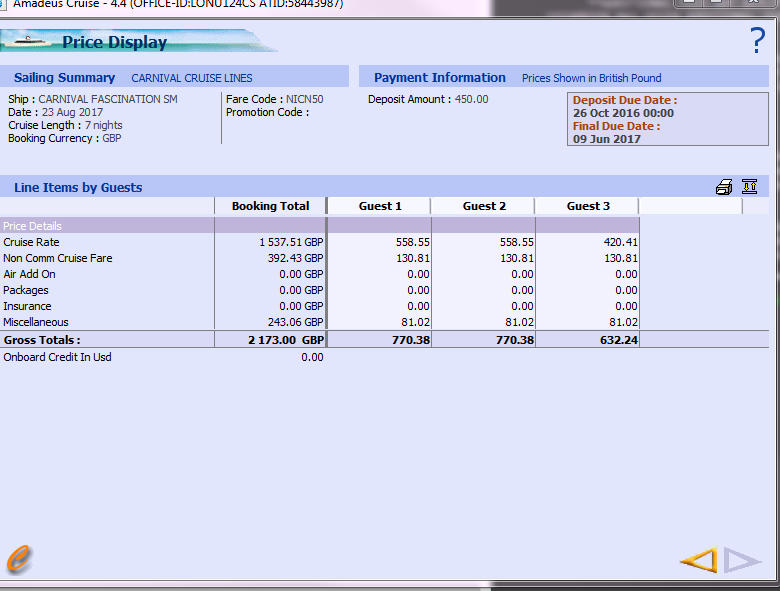This screenshot has height=591, width=780.
Task: Open the help question mark icon
Action: 758,40
